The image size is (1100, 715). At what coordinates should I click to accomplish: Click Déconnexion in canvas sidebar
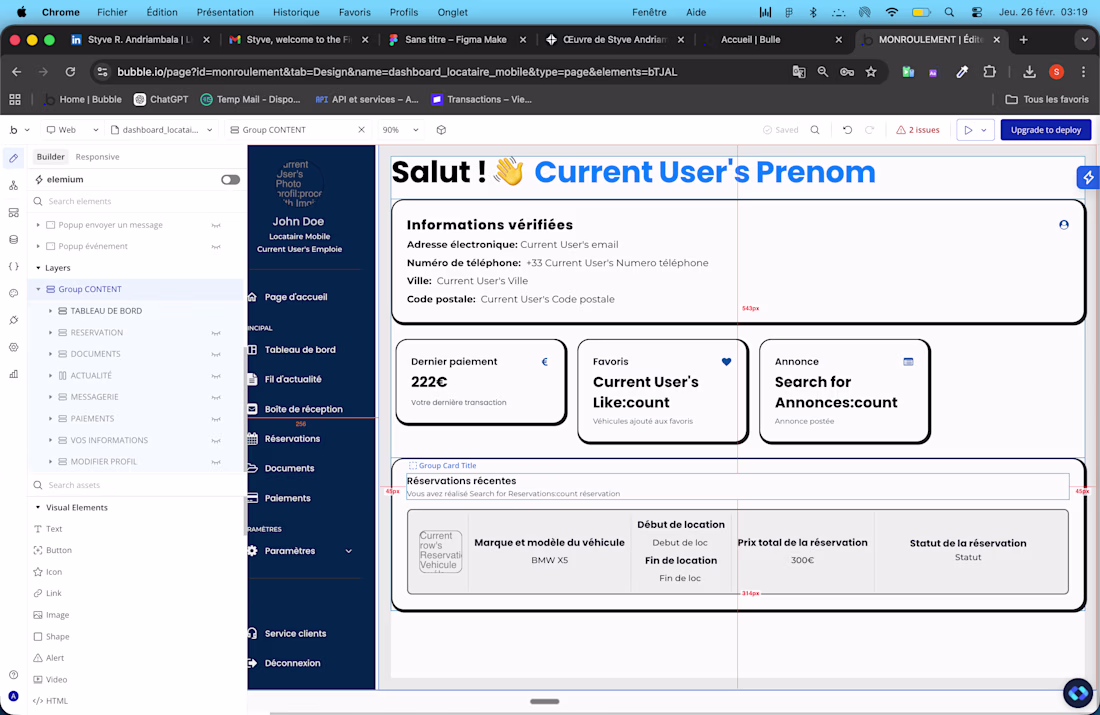(x=292, y=663)
